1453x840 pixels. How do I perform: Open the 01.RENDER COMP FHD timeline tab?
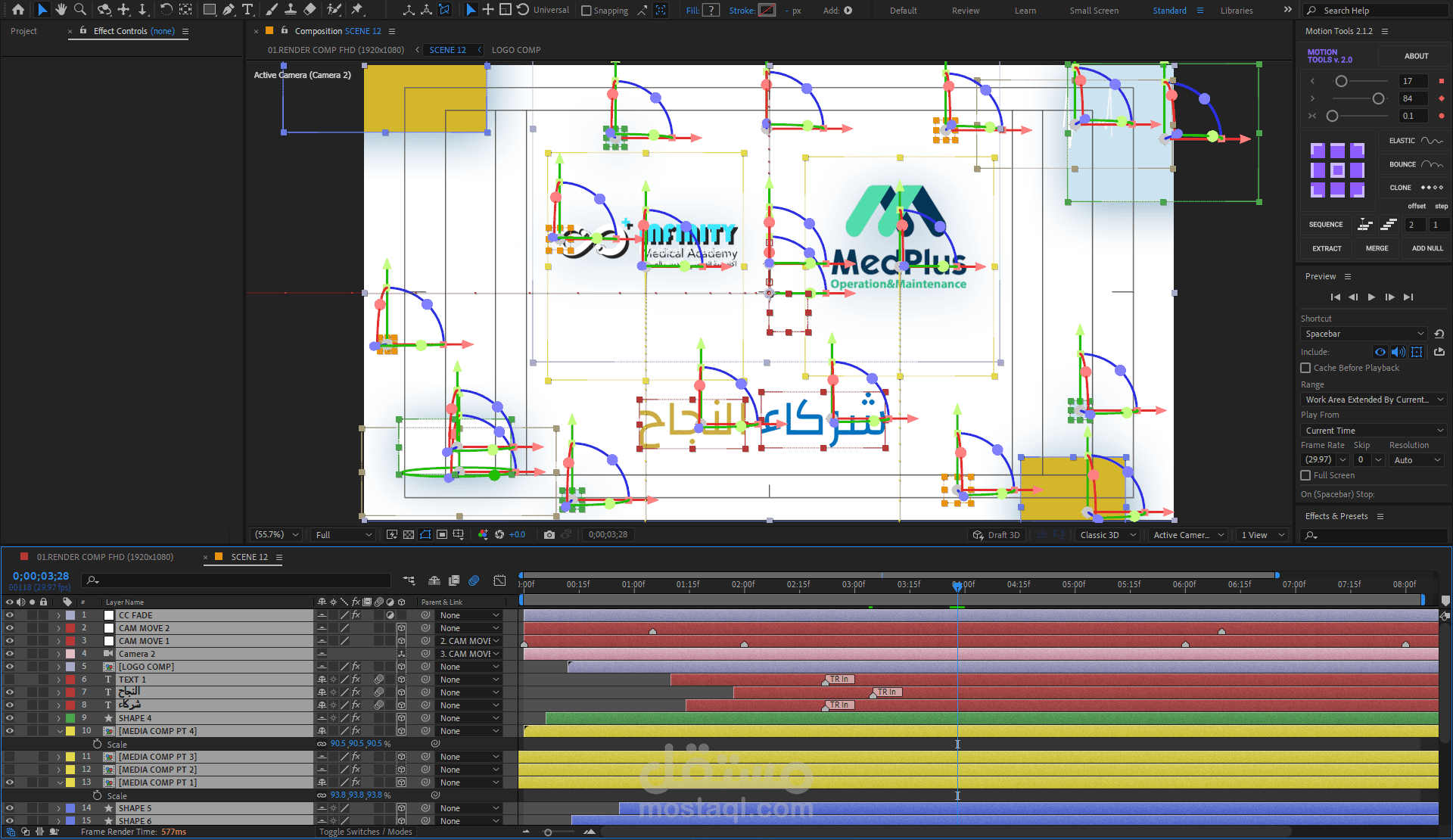coord(105,557)
